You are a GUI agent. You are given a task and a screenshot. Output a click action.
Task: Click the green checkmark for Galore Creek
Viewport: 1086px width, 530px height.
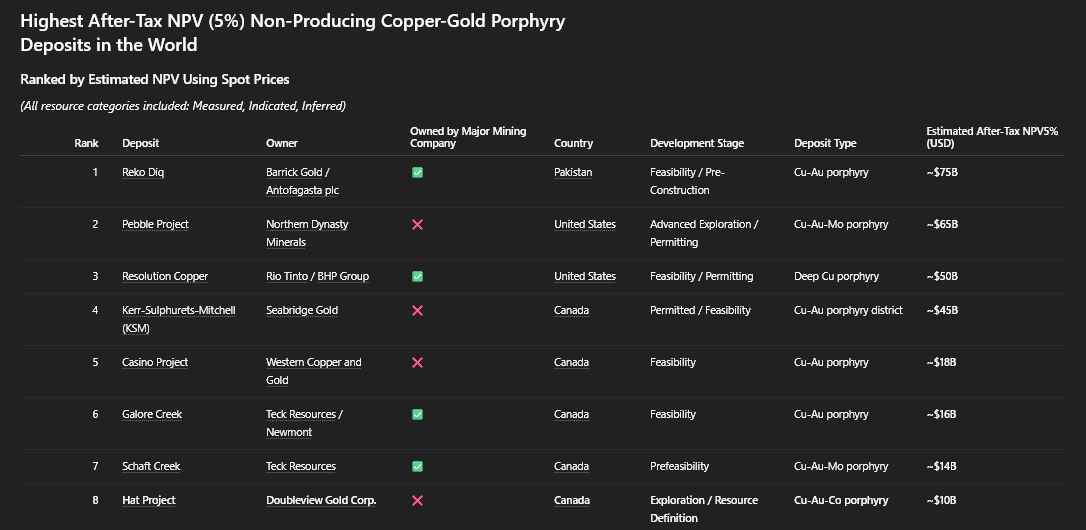point(417,414)
